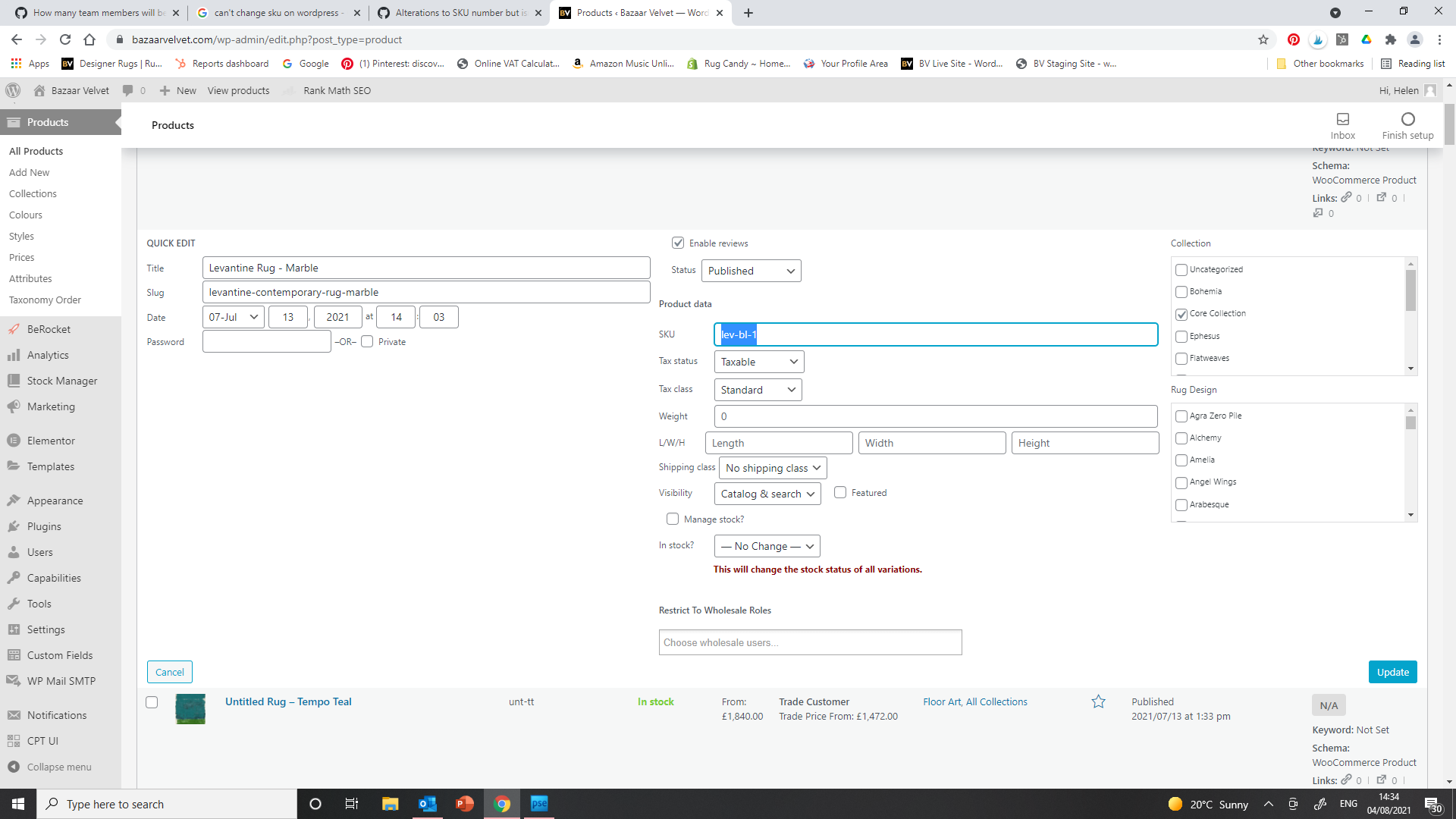Click the Marketing megaphone icon
This screenshot has width=1456, height=819.
point(13,406)
